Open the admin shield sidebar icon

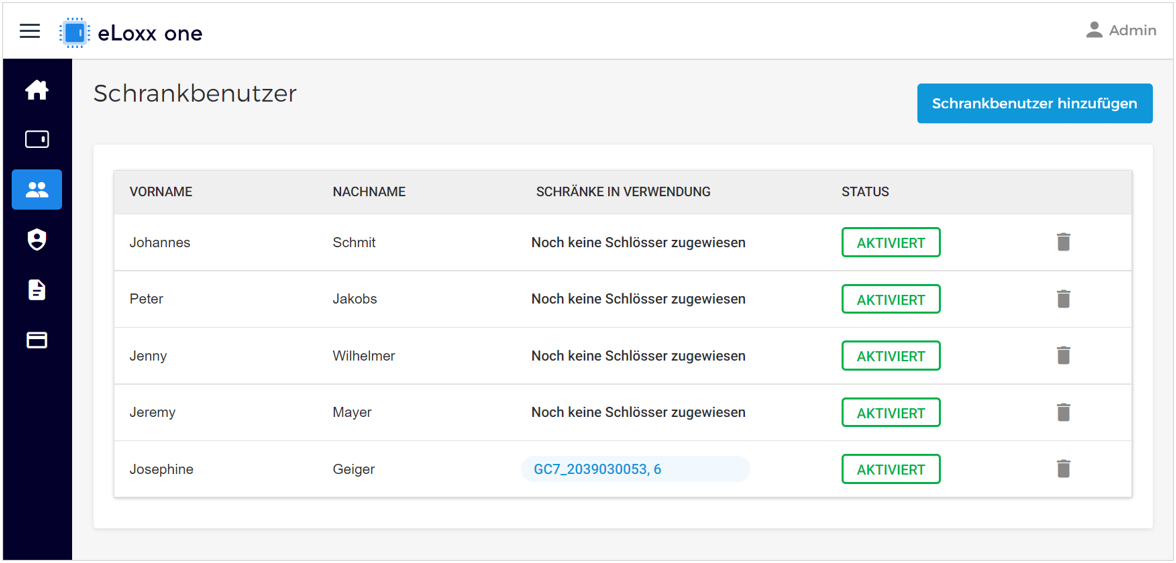(x=37, y=240)
